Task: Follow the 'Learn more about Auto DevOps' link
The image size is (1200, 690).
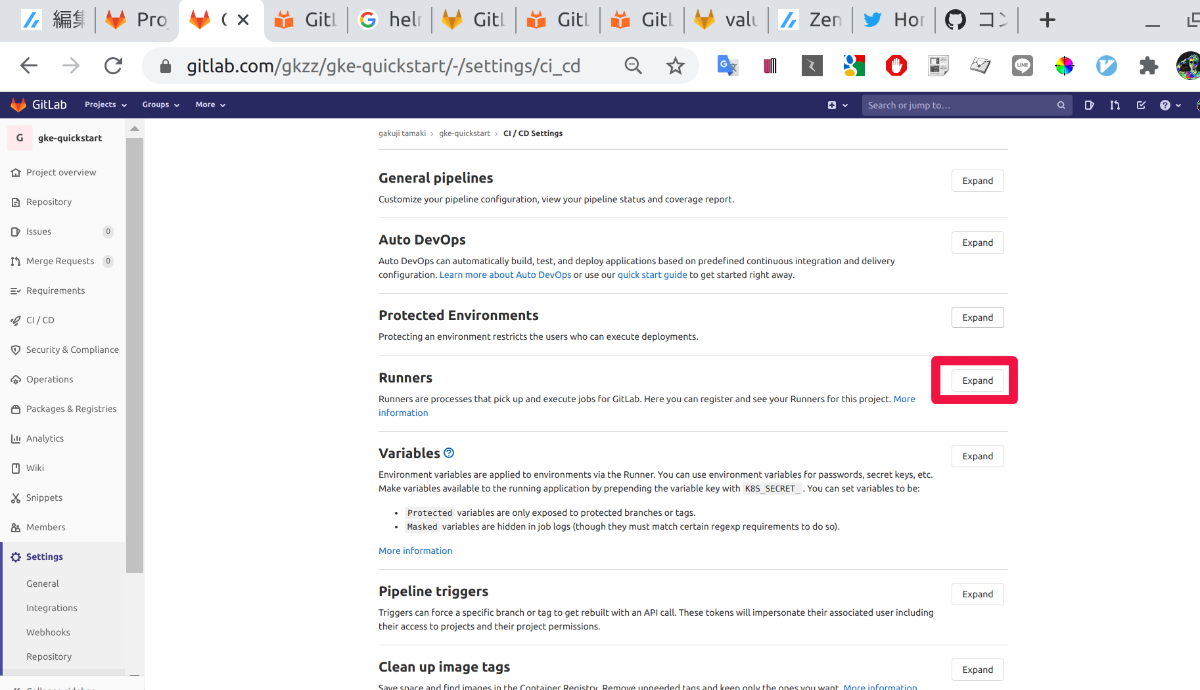Action: (x=505, y=275)
